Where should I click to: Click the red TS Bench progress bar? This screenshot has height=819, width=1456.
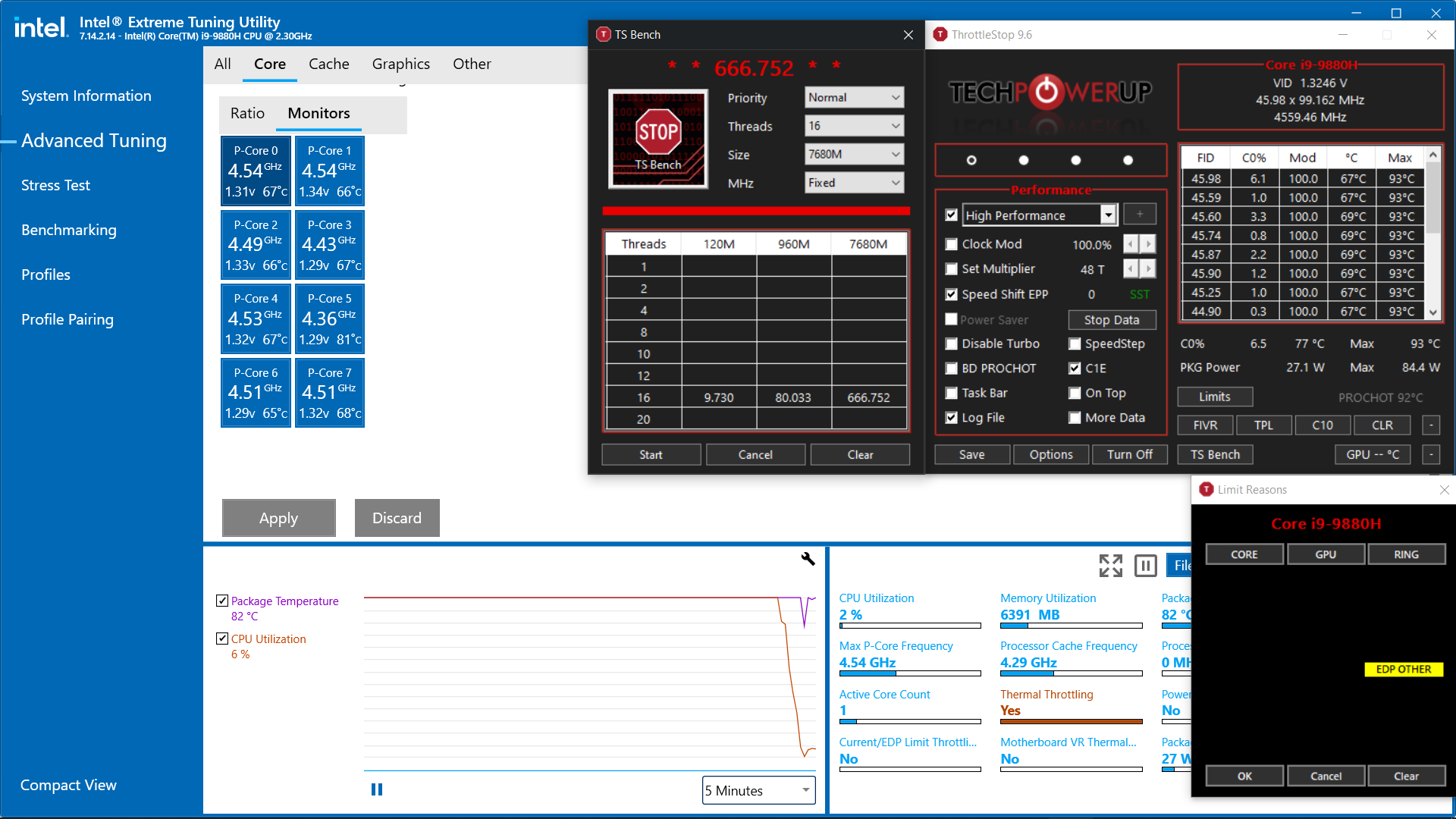pos(756,211)
